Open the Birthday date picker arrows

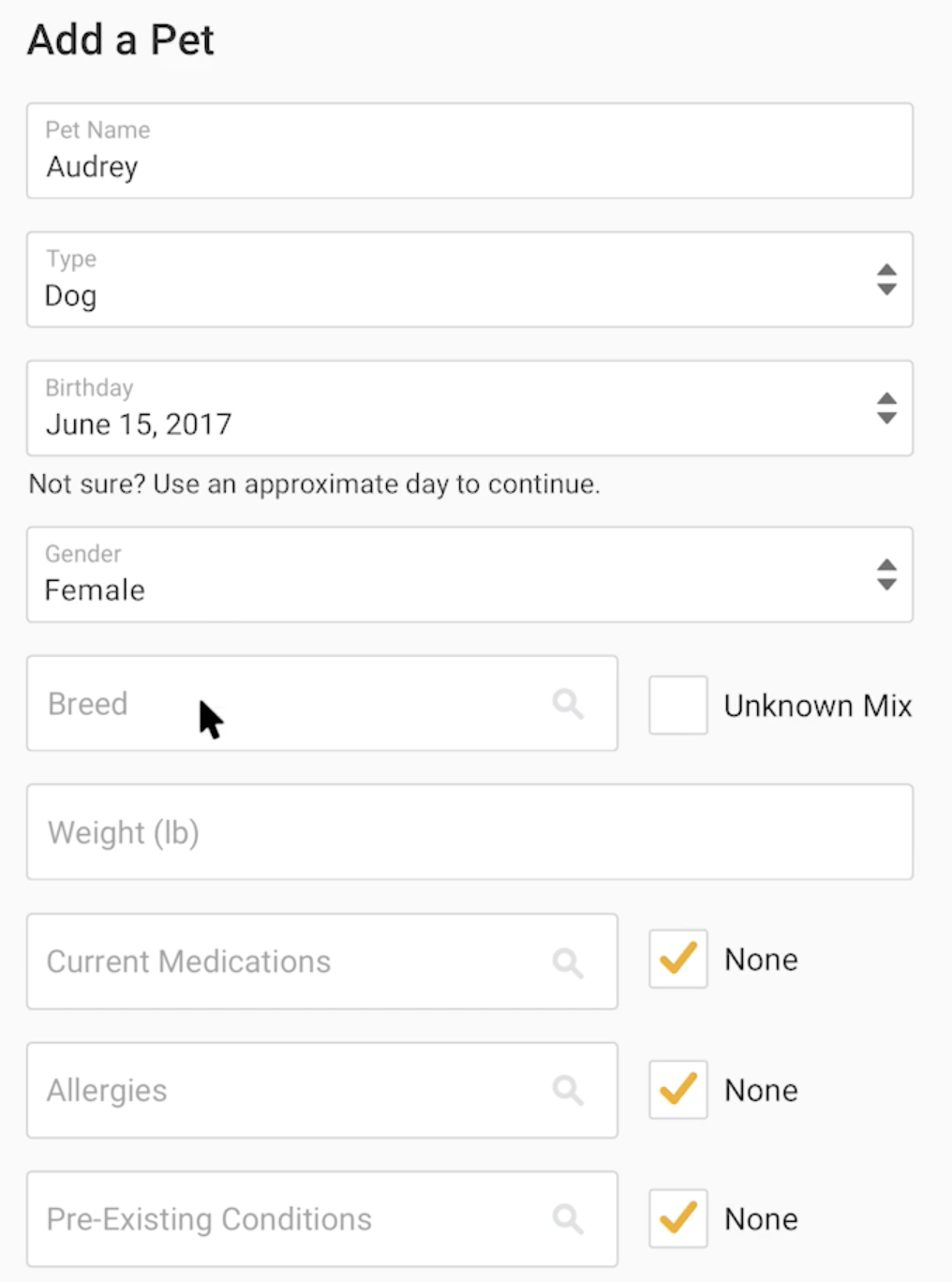886,409
